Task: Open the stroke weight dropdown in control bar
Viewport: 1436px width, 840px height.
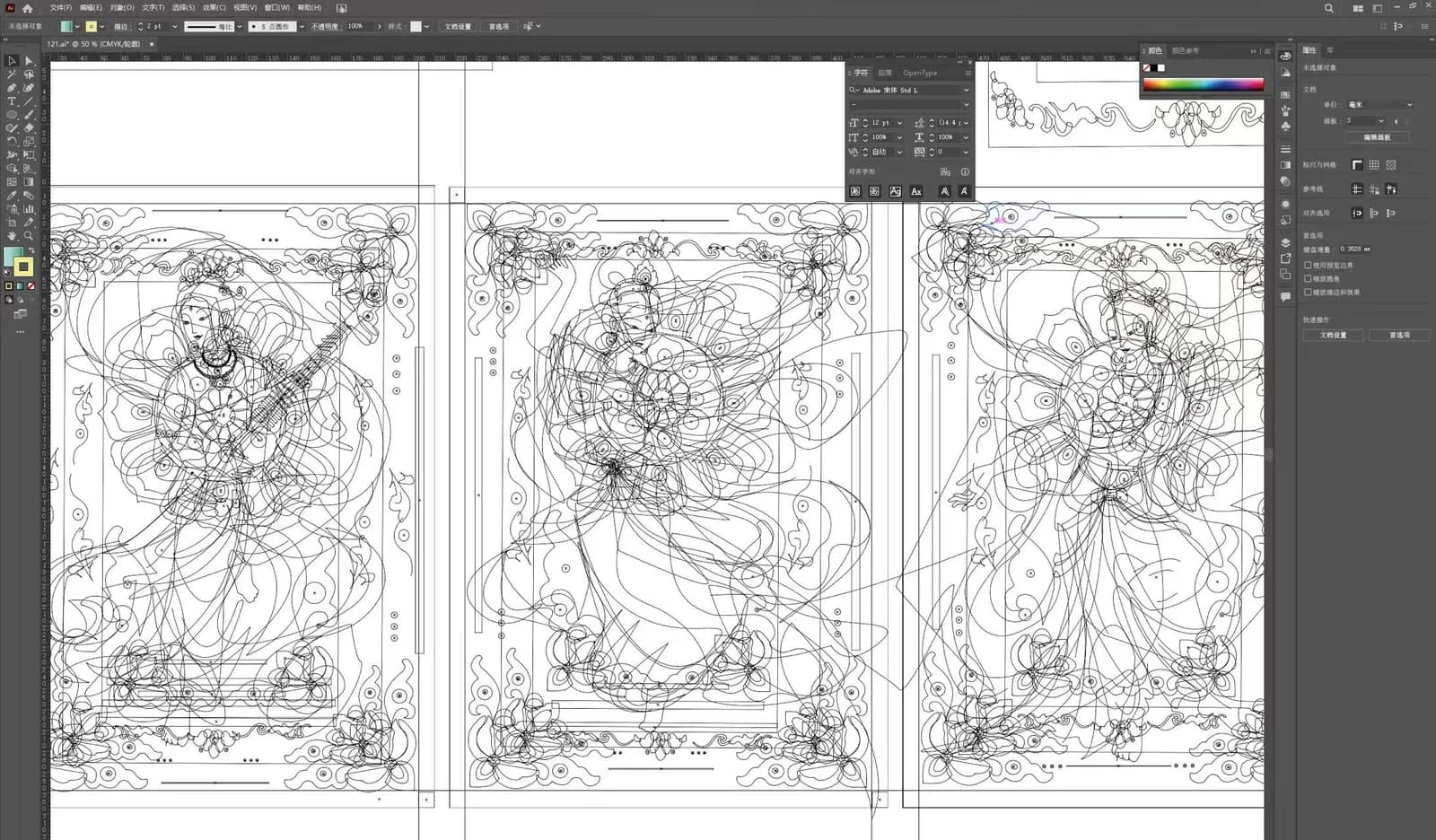Action: (174, 27)
